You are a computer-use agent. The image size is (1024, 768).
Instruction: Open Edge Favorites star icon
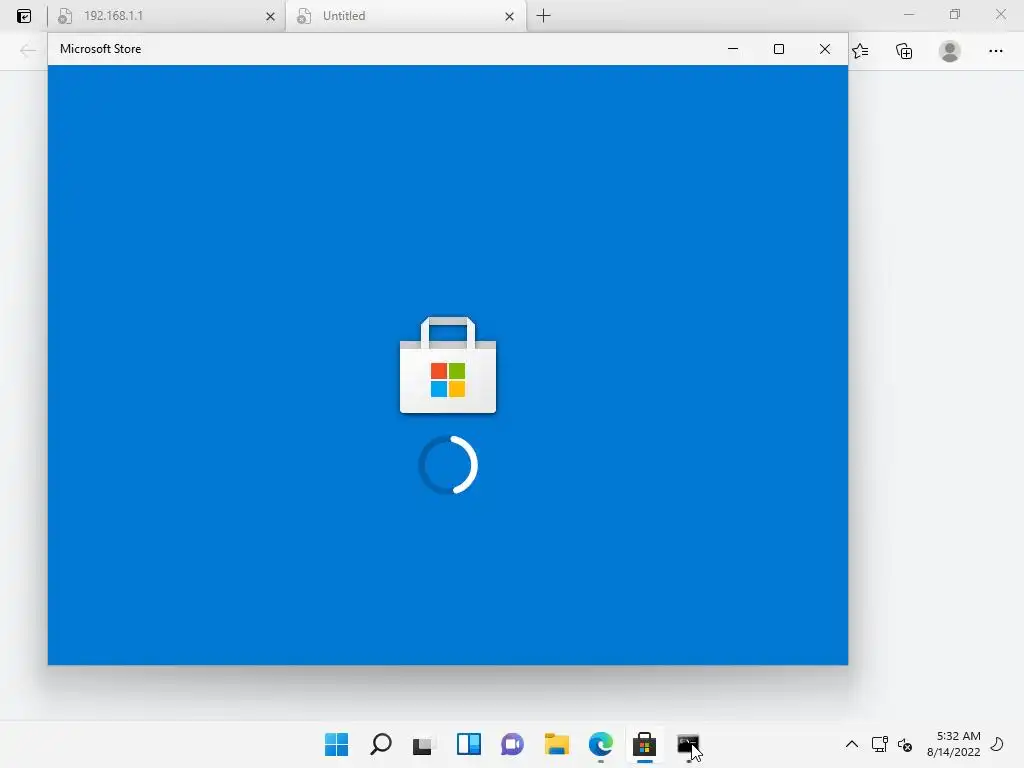click(x=860, y=51)
